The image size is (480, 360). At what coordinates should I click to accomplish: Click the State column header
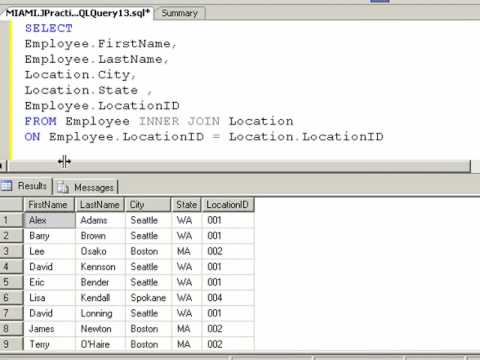tap(186, 205)
